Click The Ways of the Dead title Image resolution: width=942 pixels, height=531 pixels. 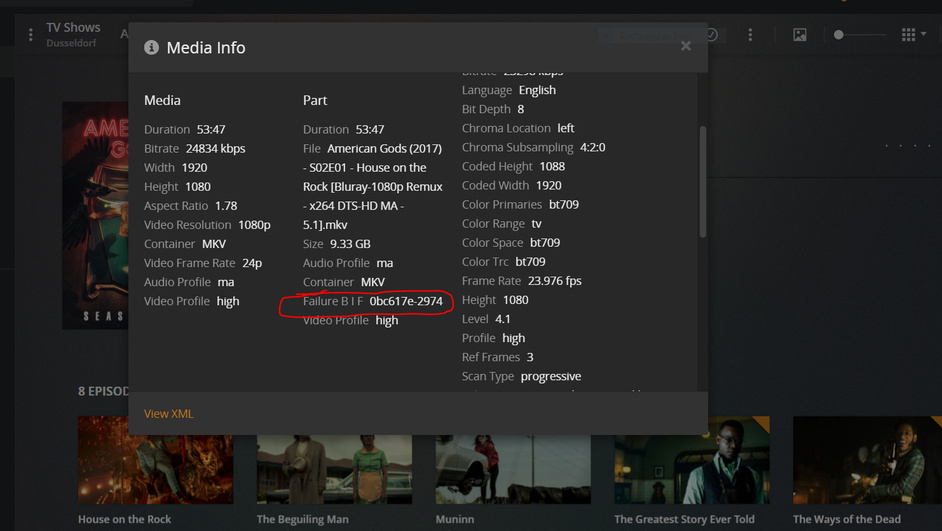pyautogui.click(x=846, y=519)
